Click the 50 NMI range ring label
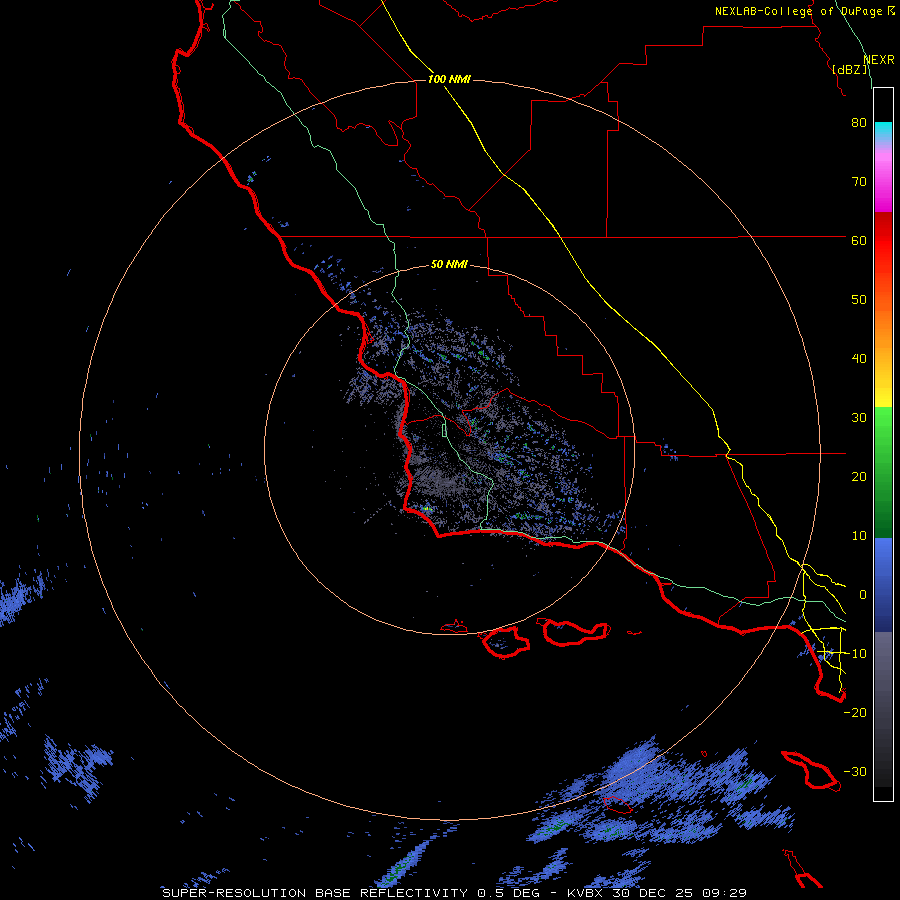 (449, 264)
